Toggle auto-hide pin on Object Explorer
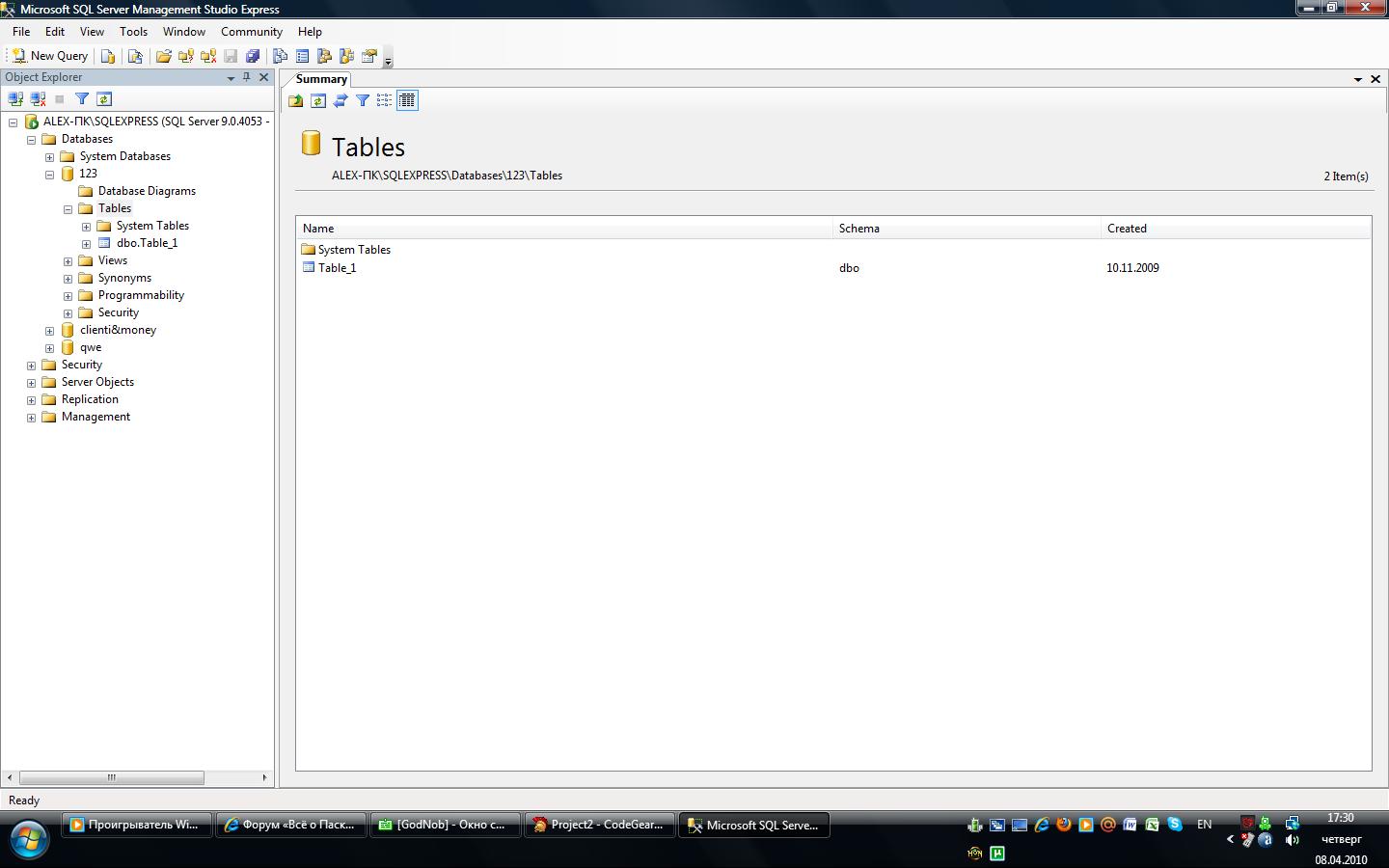 [x=247, y=77]
